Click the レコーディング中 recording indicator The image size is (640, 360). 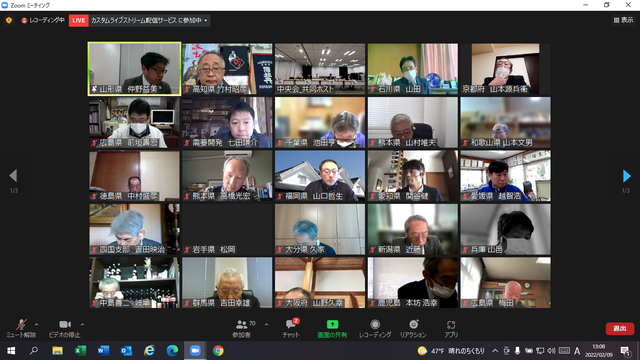click(43, 20)
